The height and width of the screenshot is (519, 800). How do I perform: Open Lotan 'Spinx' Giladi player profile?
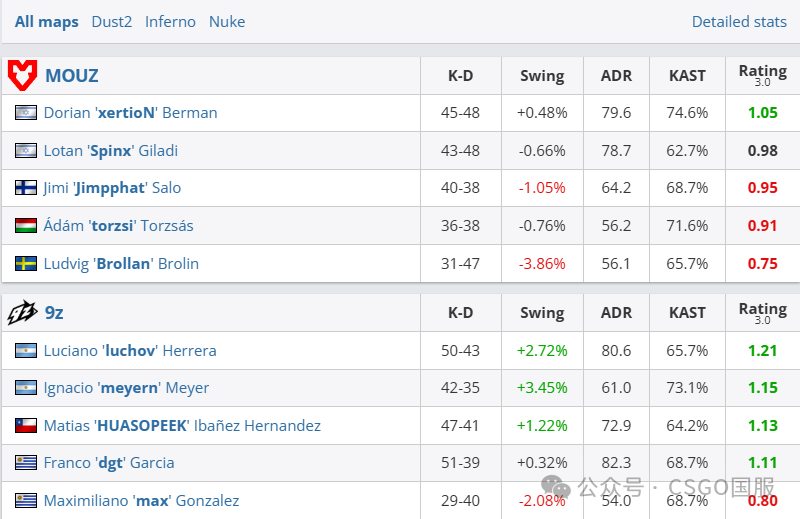click(110, 151)
